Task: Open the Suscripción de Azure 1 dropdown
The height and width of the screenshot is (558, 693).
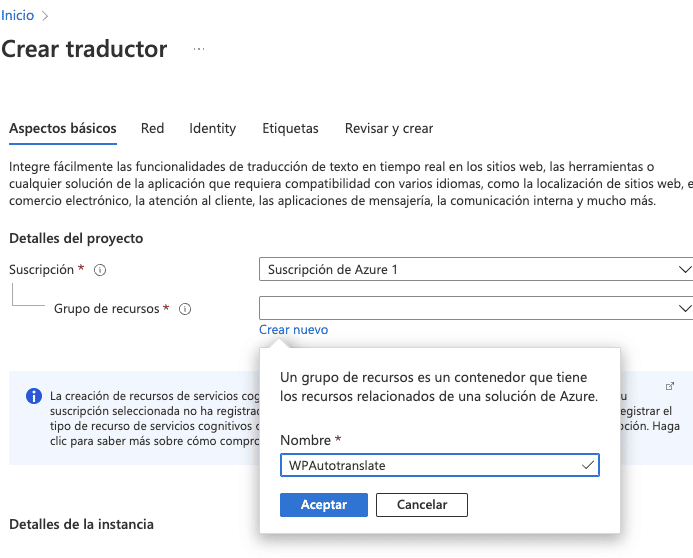Action: coord(476,269)
